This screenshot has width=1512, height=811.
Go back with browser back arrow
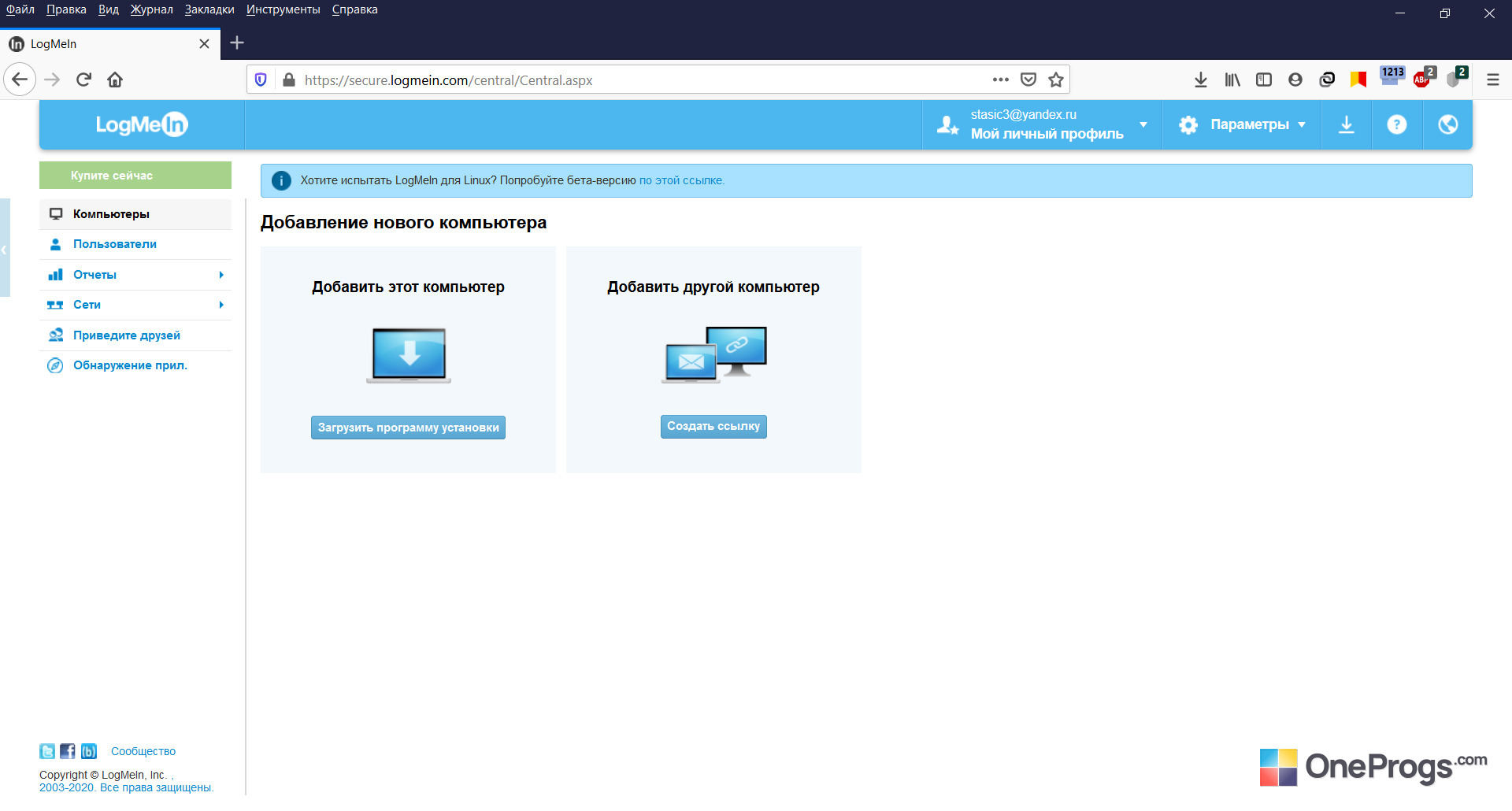20,80
